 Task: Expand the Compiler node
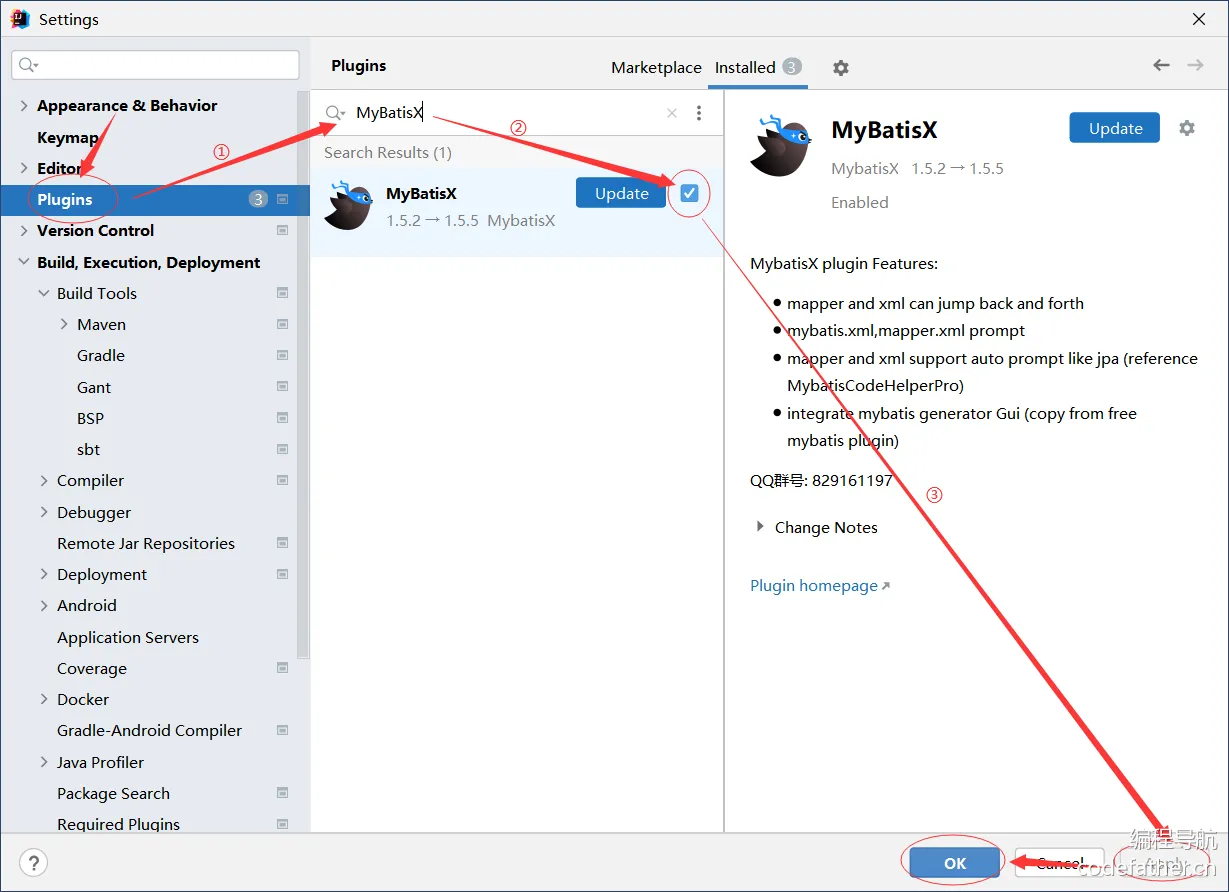(x=44, y=480)
